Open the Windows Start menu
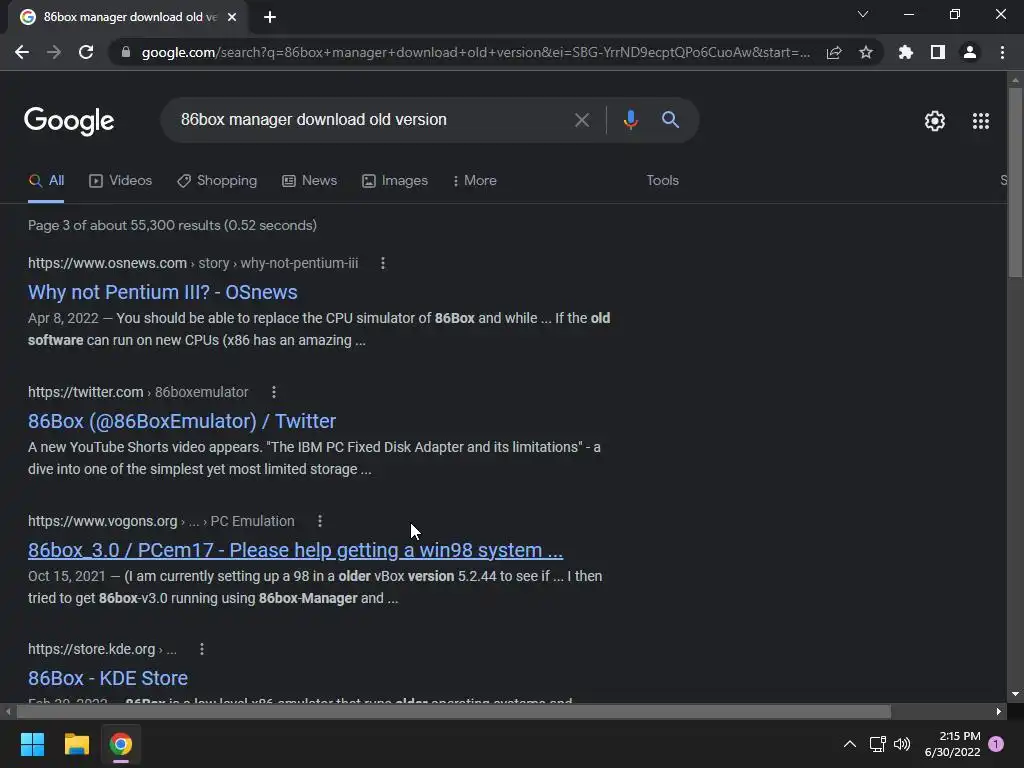Viewport: 1024px width, 768px height. point(32,744)
